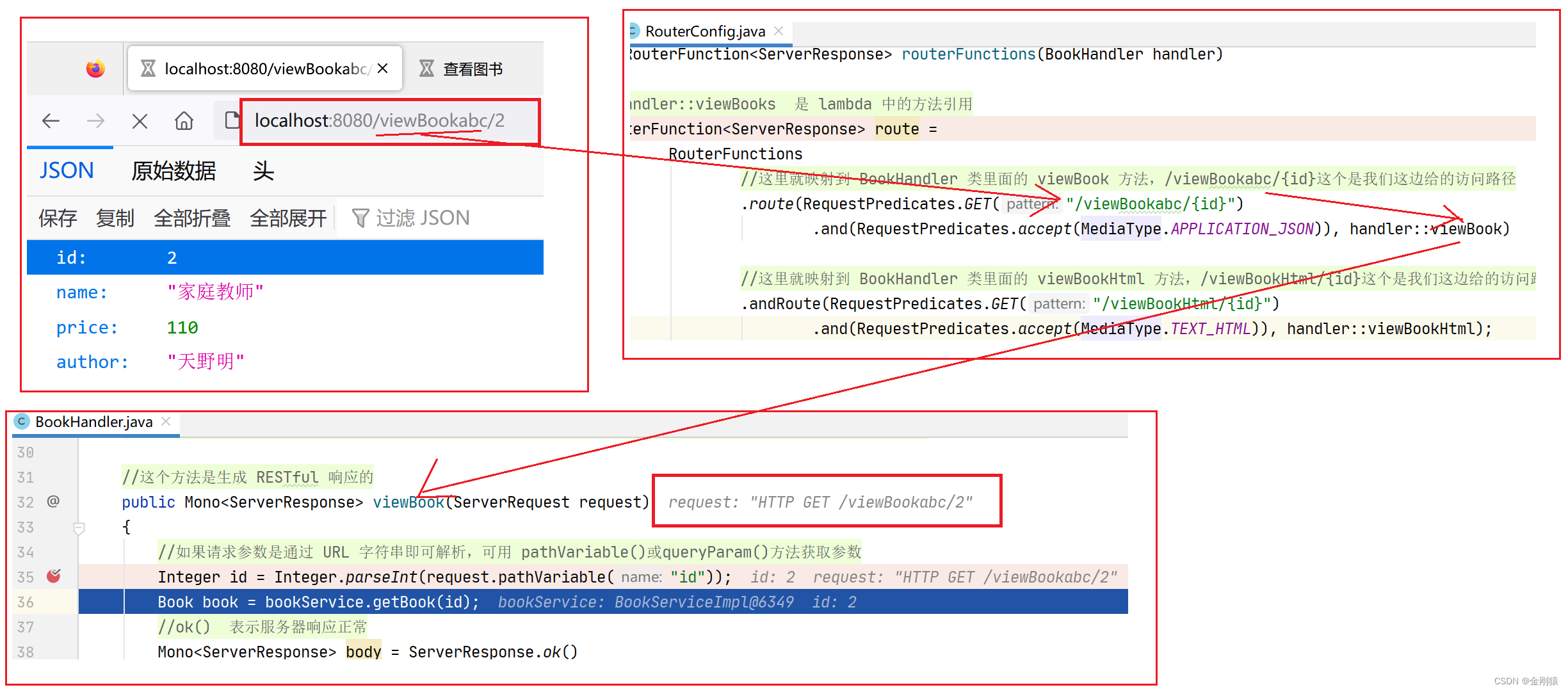Click line number 36 in the gutter
Viewport: 1568px width, 692px height.
tap(26, 602)
